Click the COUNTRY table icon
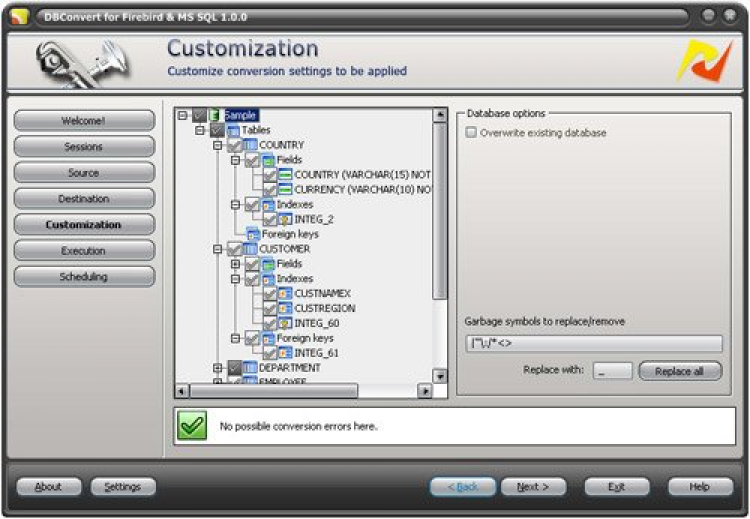The image size is (750, 519). (250, 145)
